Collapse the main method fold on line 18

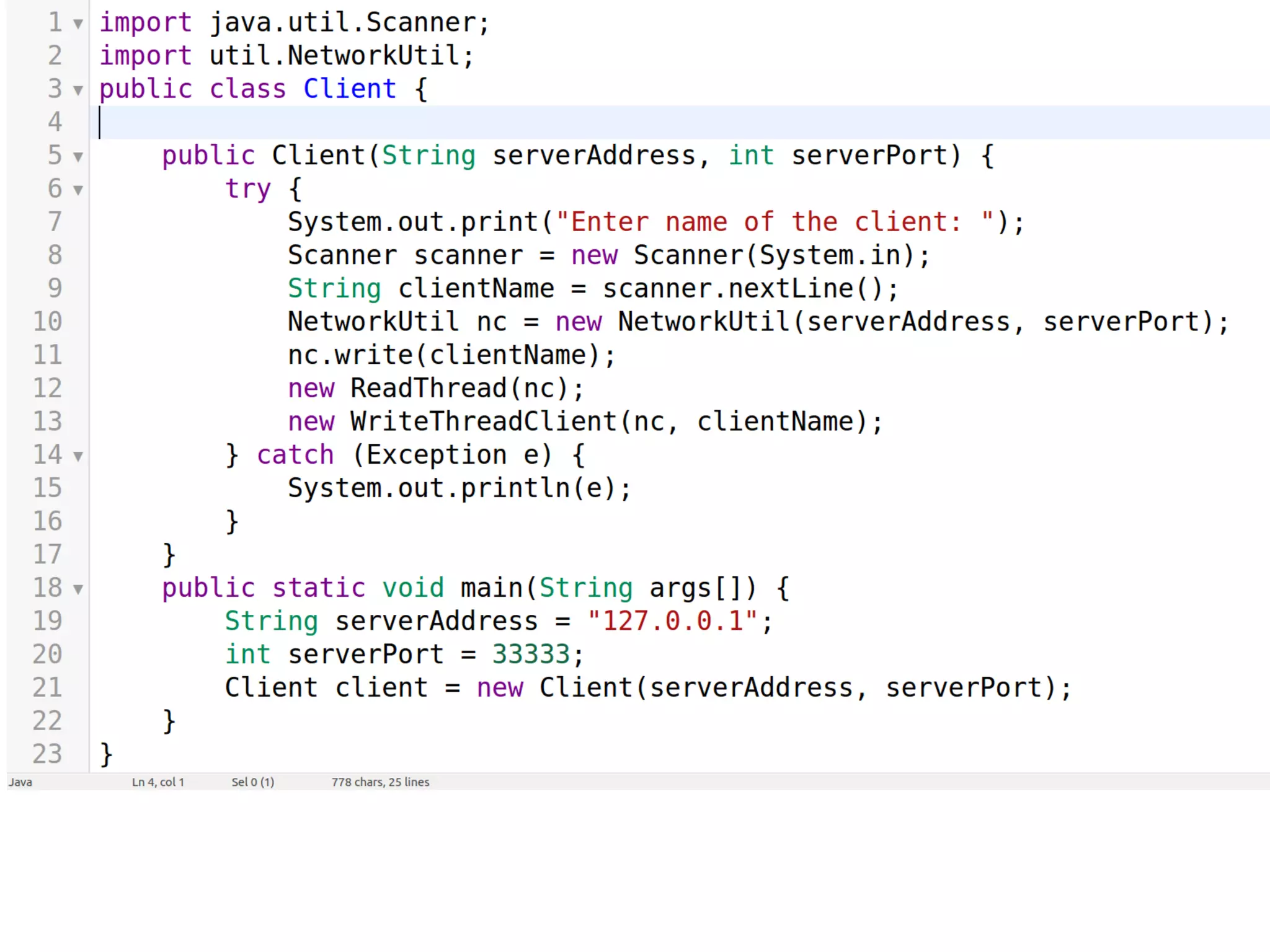coord(78,589)
